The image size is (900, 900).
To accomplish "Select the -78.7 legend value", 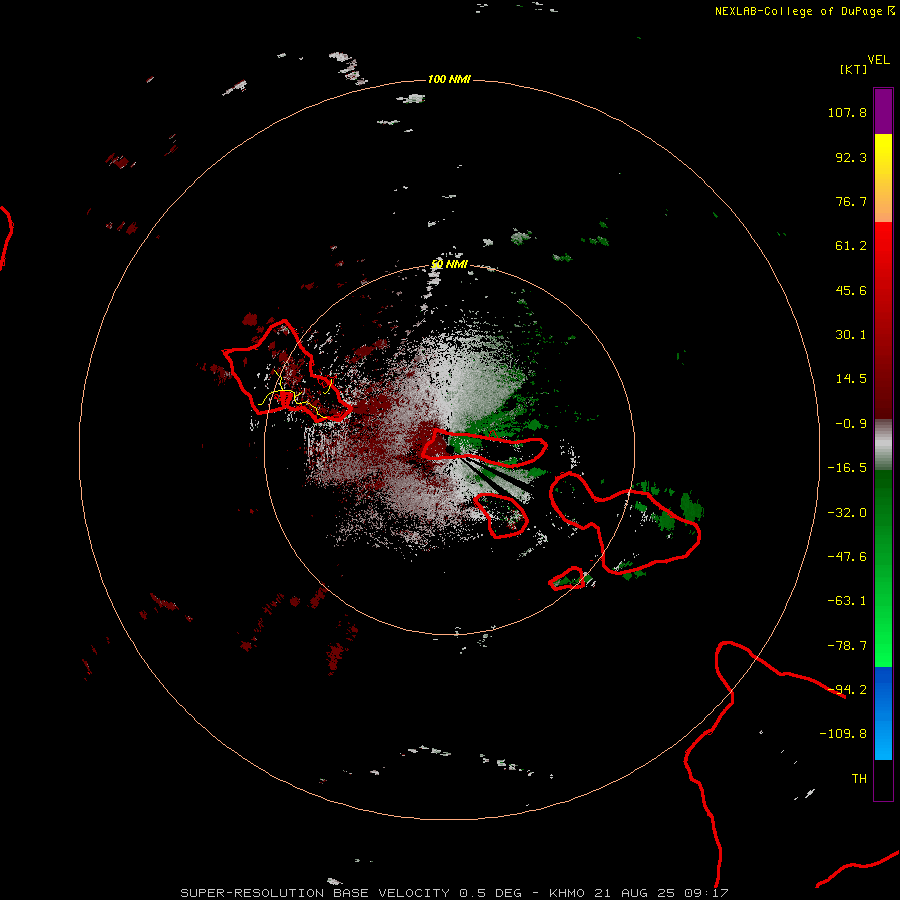I will coord(847,646).
